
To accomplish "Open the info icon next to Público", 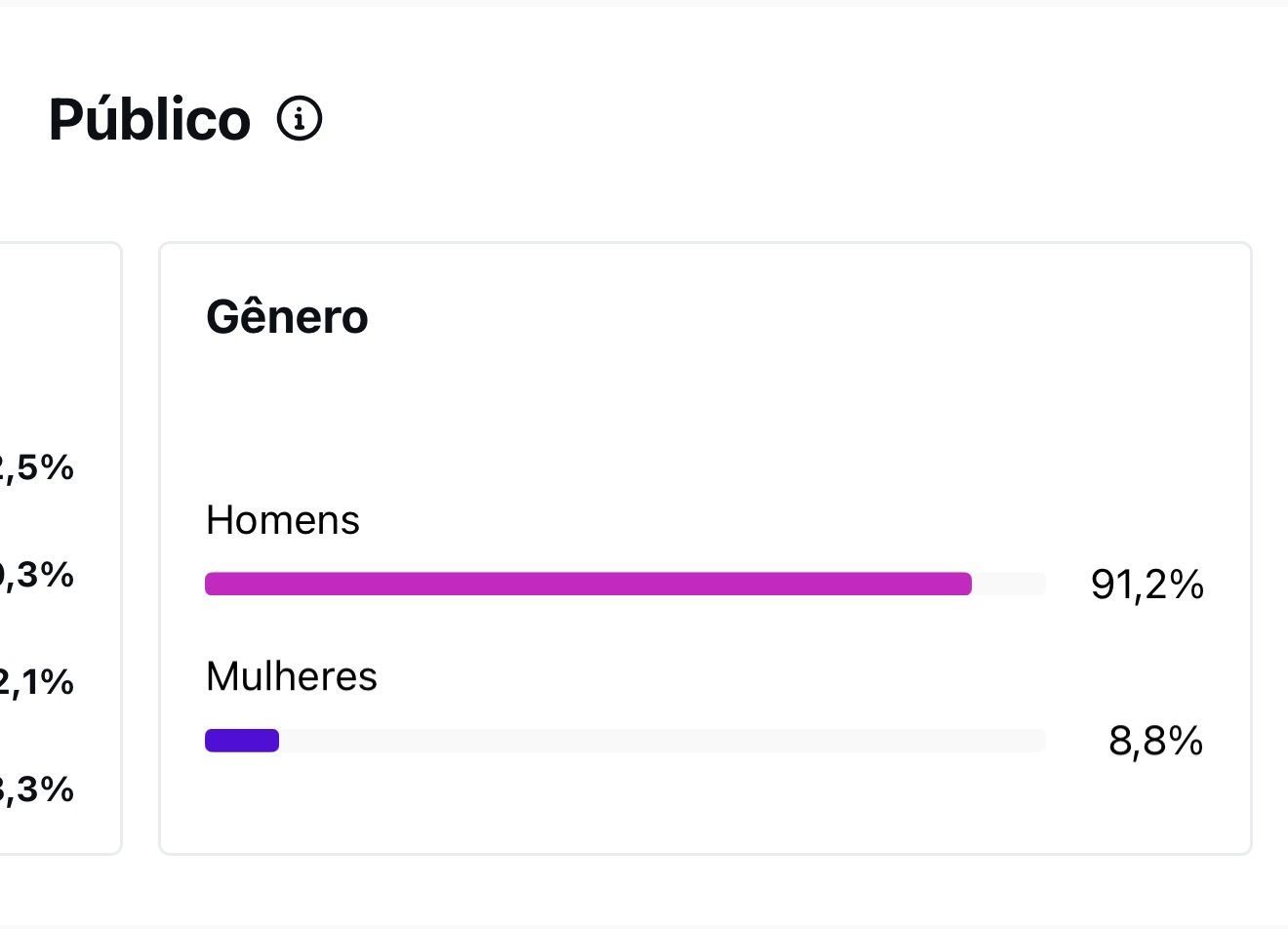I will pos(300,119).
